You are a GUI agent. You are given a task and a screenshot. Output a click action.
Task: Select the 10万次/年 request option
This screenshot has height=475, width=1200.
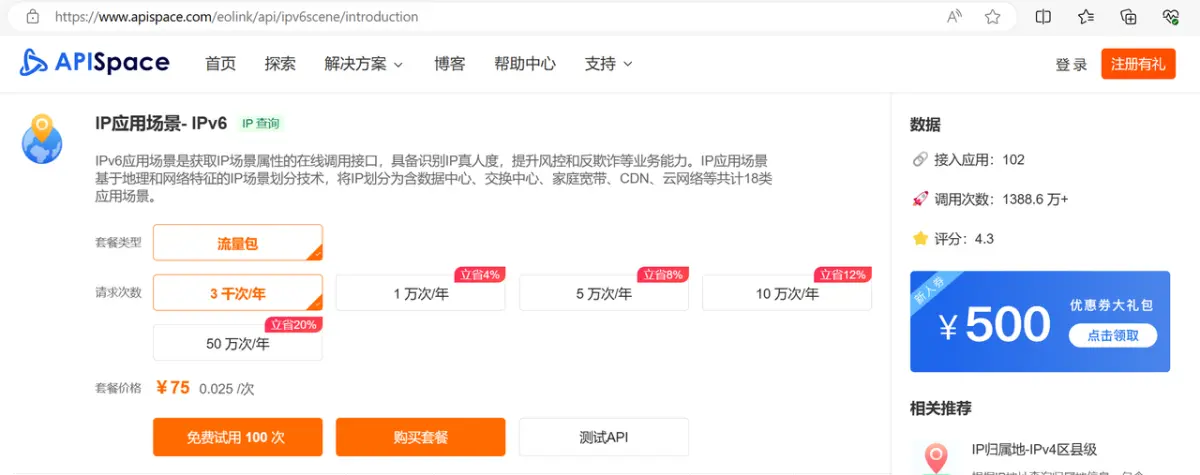pyautogui.click(x=787, y=293)
